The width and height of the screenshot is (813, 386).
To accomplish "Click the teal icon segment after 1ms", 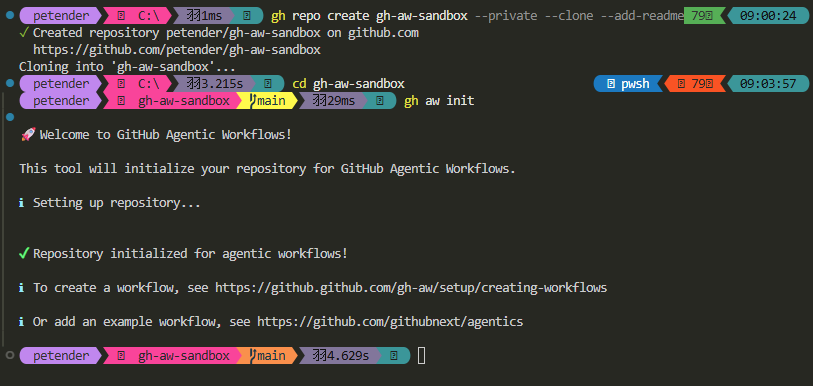I will pyautogui.click(x=246, y=16).
